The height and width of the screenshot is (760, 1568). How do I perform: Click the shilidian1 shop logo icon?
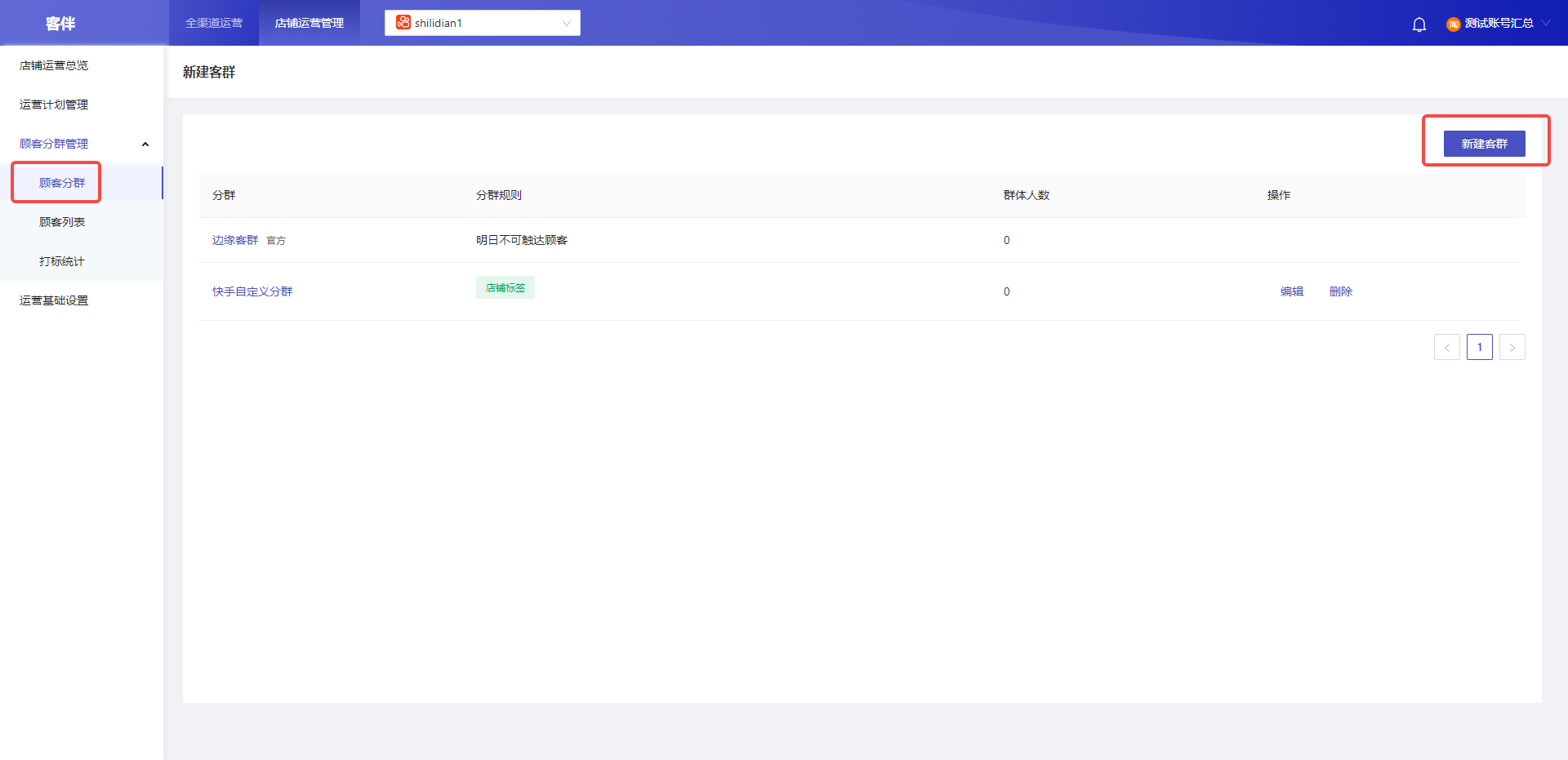tap(403, 22)
